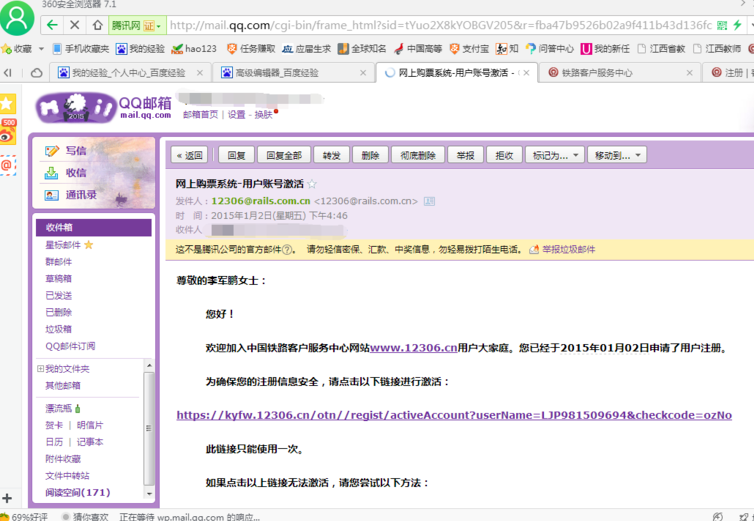This screenshot has height=521, width=754.
Task: Open the 草稿箱 folder
Action: coord(58,279)
